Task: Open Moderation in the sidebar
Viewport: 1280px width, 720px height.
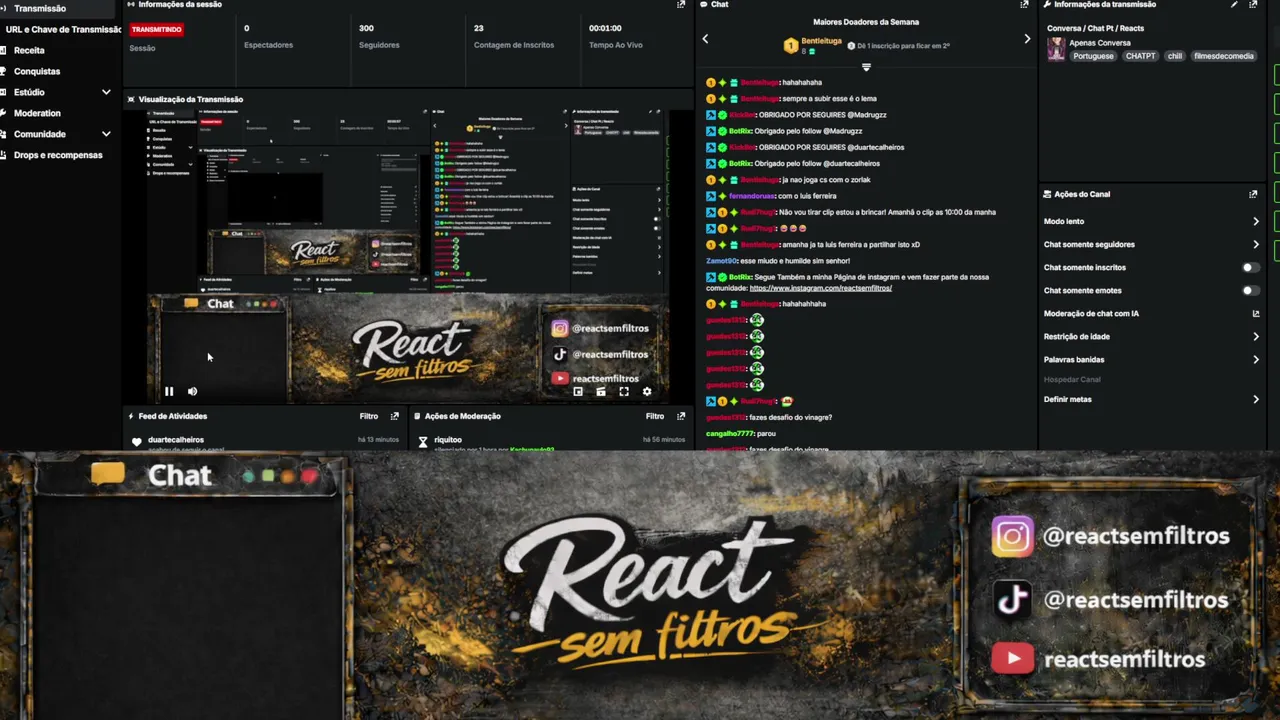Action: [37, 113]
